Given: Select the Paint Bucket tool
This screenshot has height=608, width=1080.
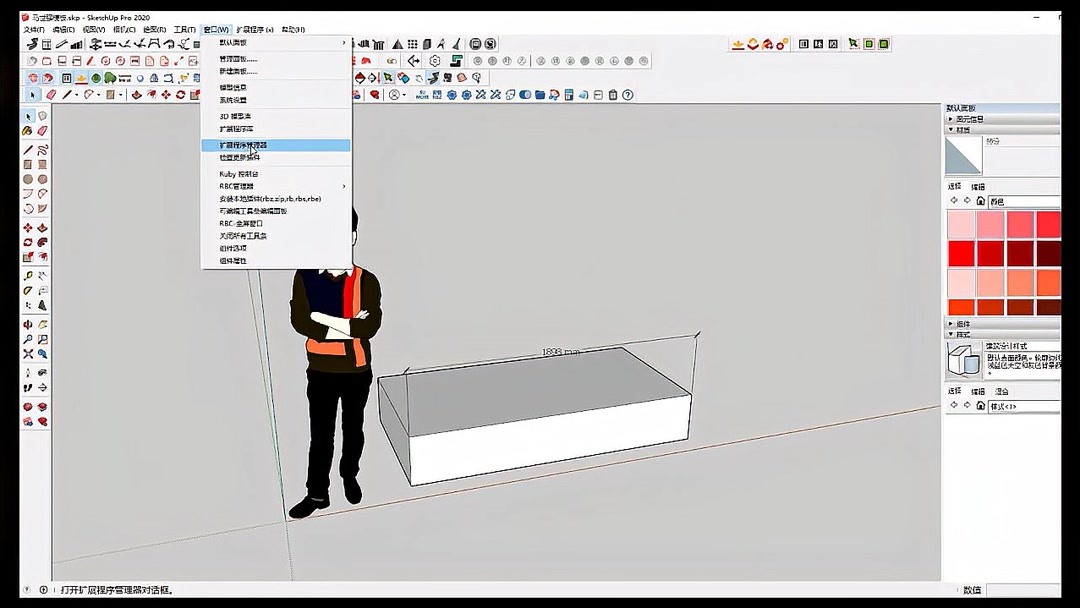Looking at the screenshot, I should 30,131.
